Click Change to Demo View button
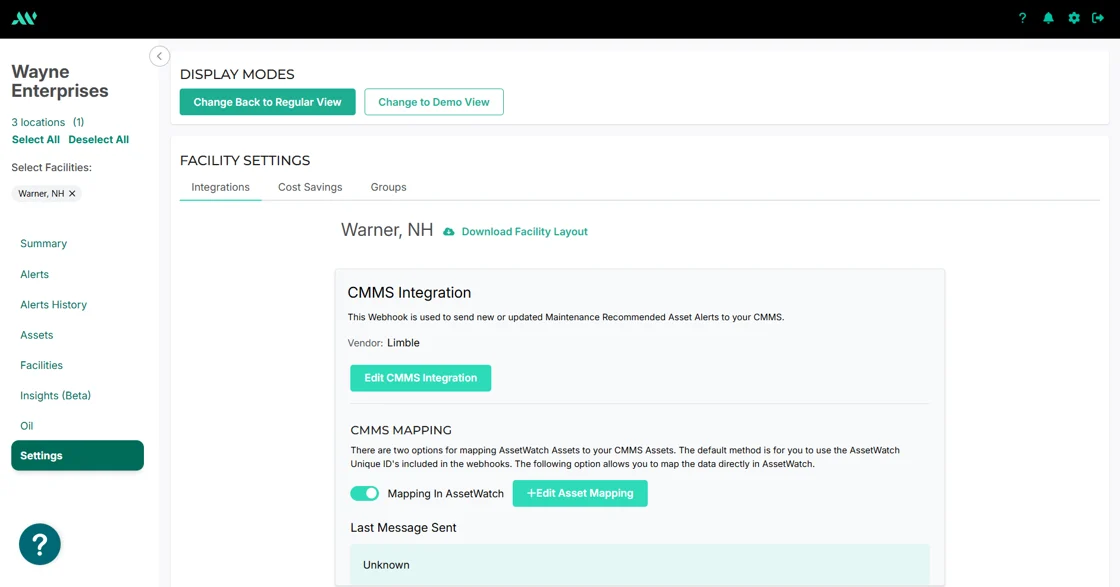The width and height of the screenshot is (1120, 587). point(434,102)
